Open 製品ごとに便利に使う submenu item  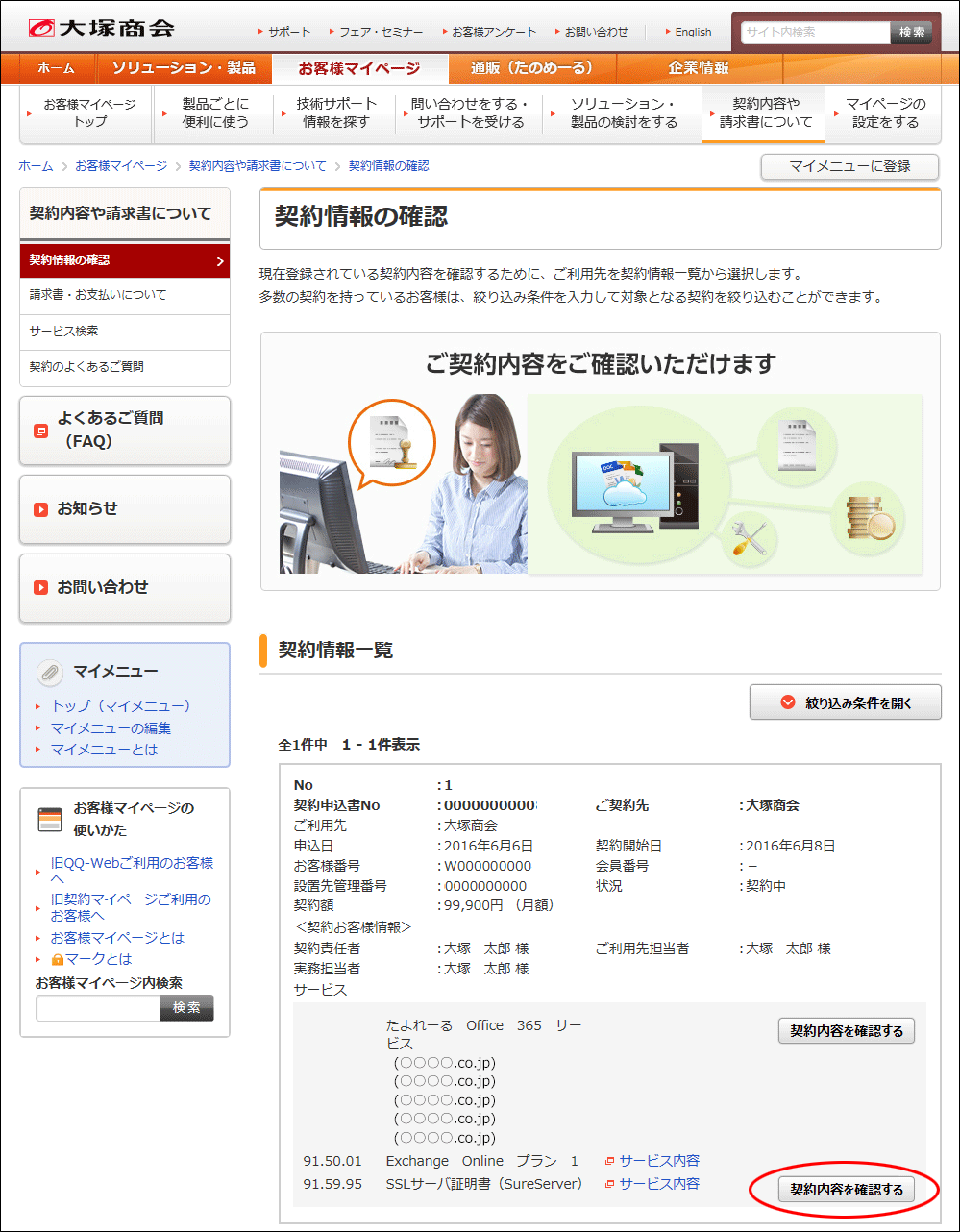tap(211, 113)
